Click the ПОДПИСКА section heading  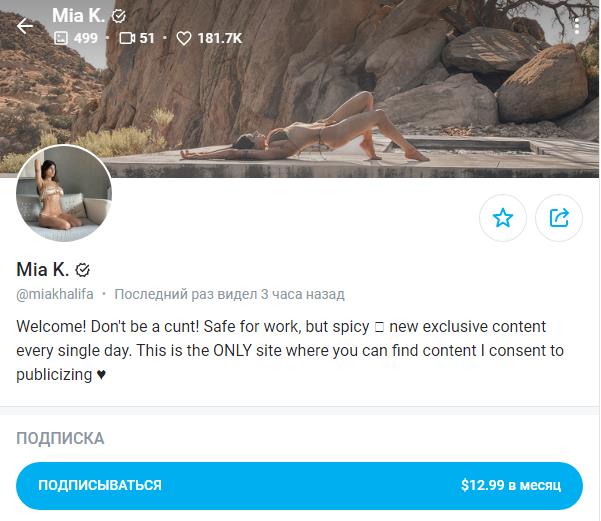(60, 439)
